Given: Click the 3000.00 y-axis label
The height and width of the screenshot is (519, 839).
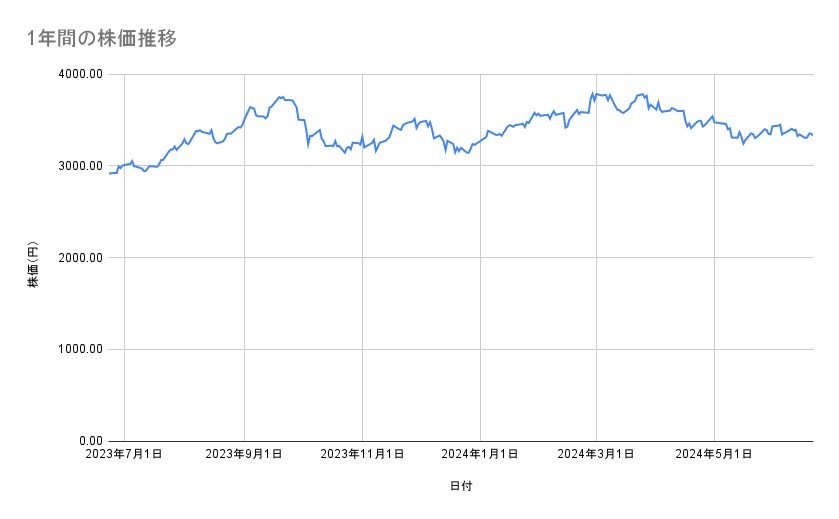Looking at the screenshot, I should pyautogui.click(x=79, y=166).
